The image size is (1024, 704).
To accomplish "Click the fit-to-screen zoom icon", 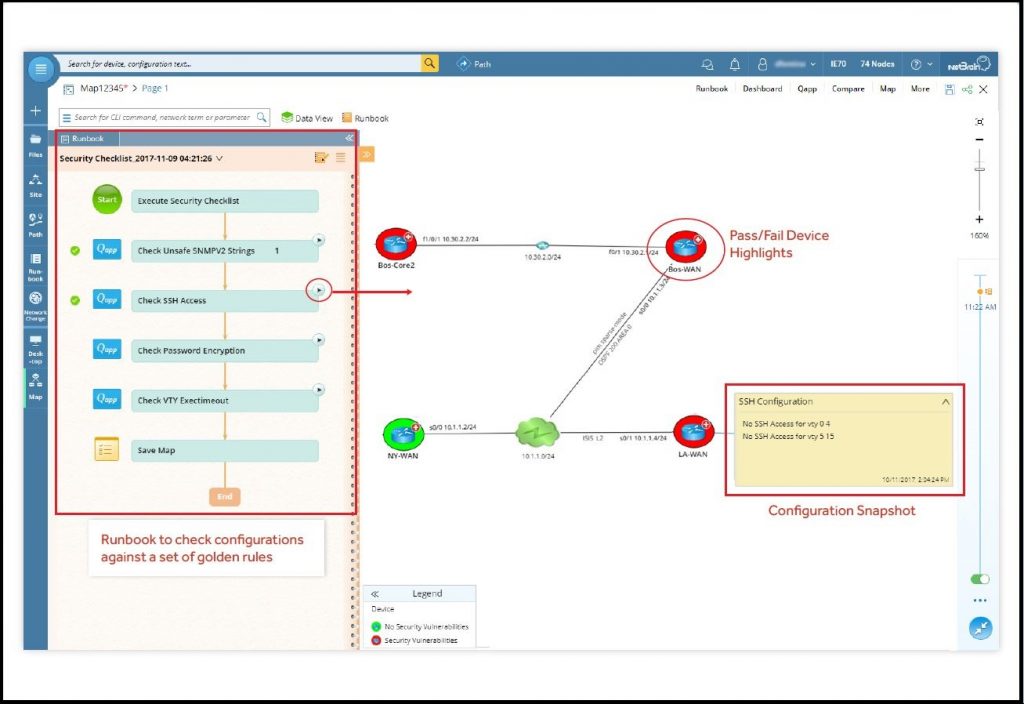I will coord(979,122).
